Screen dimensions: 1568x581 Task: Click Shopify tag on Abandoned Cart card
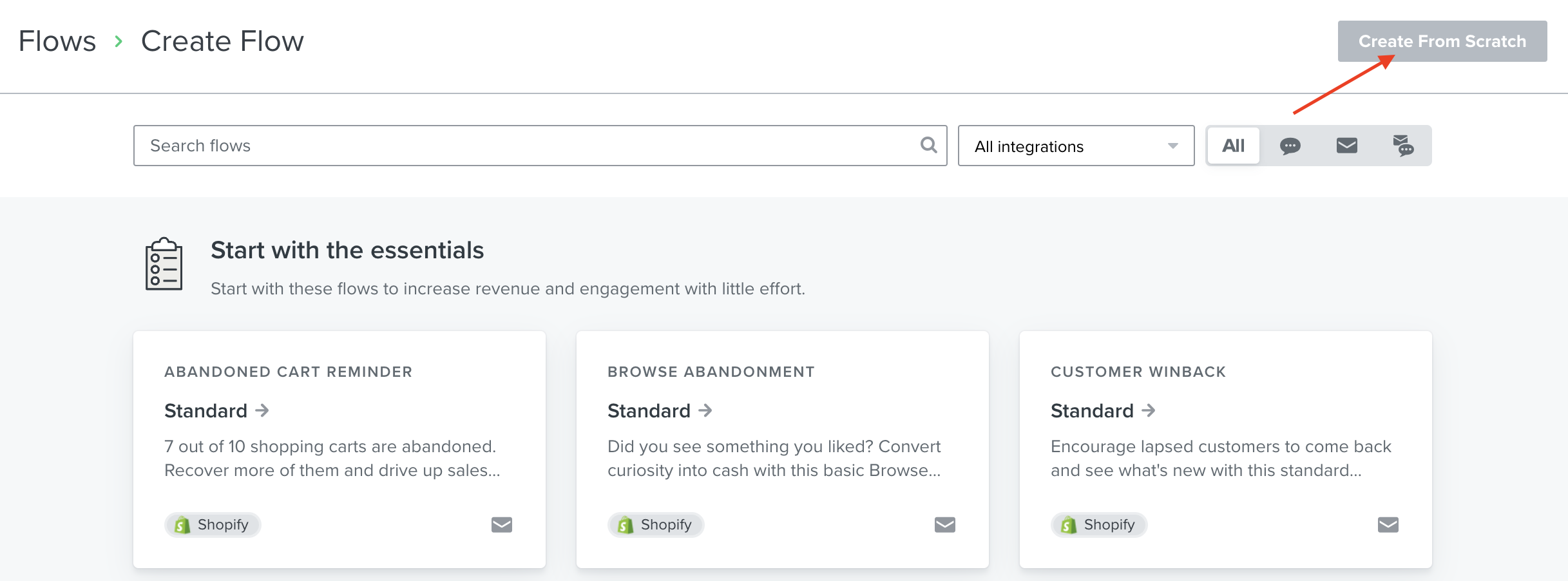tap(213, 525)
